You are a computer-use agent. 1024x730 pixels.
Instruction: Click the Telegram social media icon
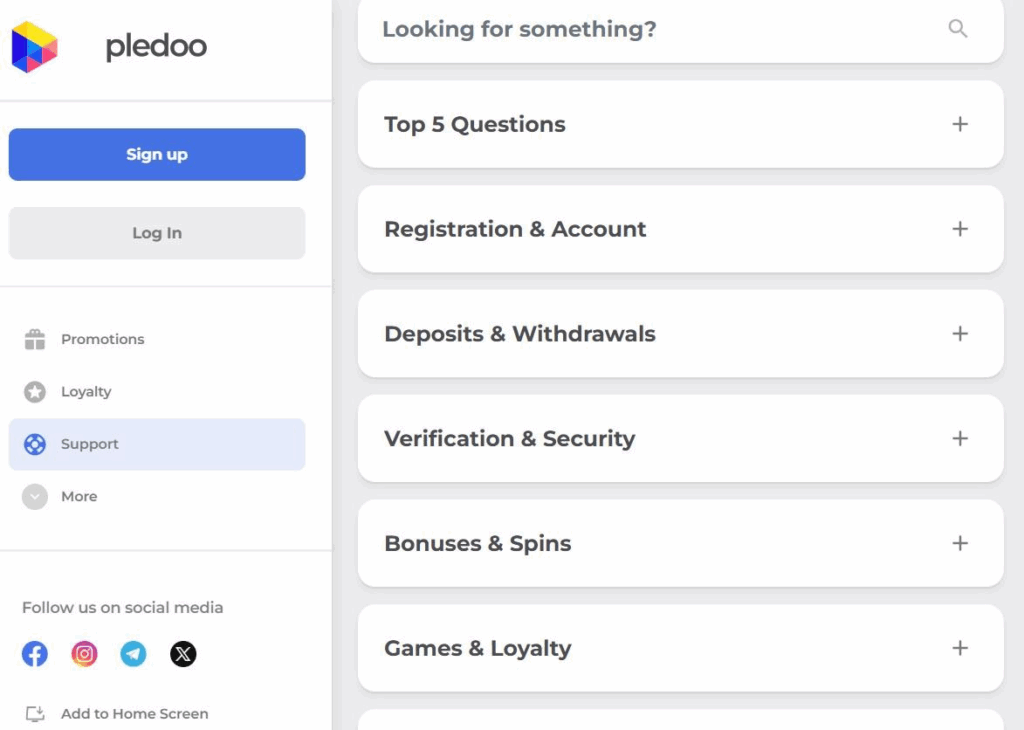[x=134, y=654]
